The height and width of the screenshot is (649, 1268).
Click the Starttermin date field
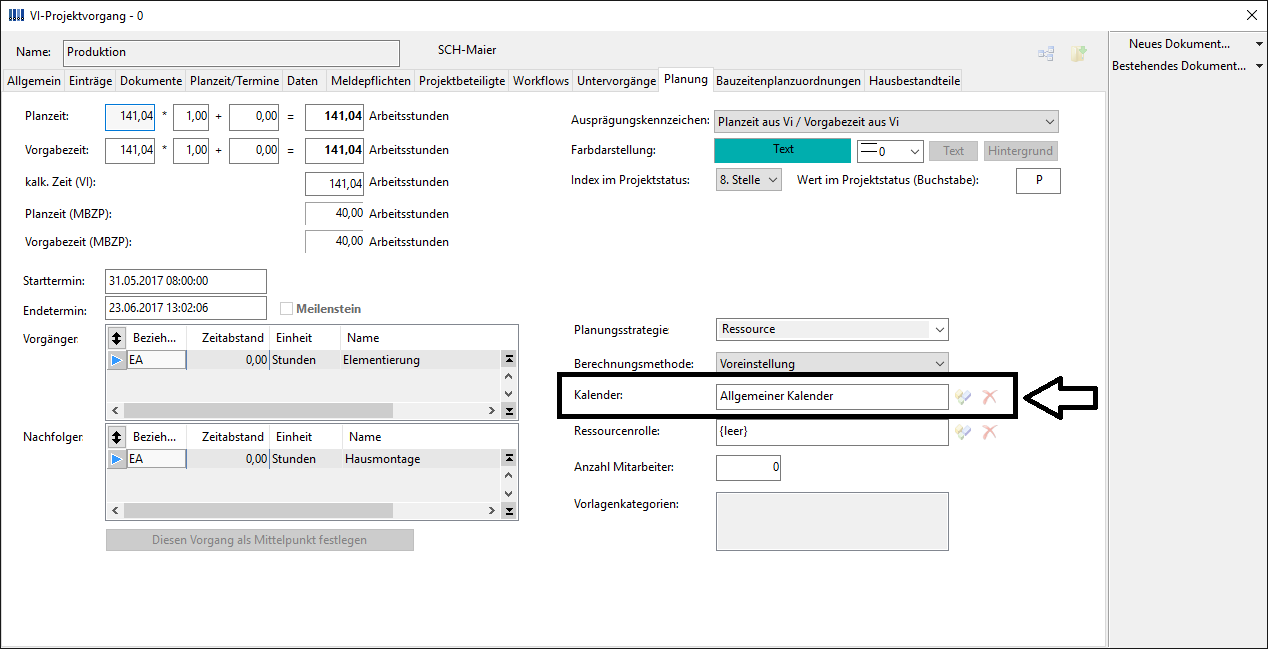(x=186, y=281)
